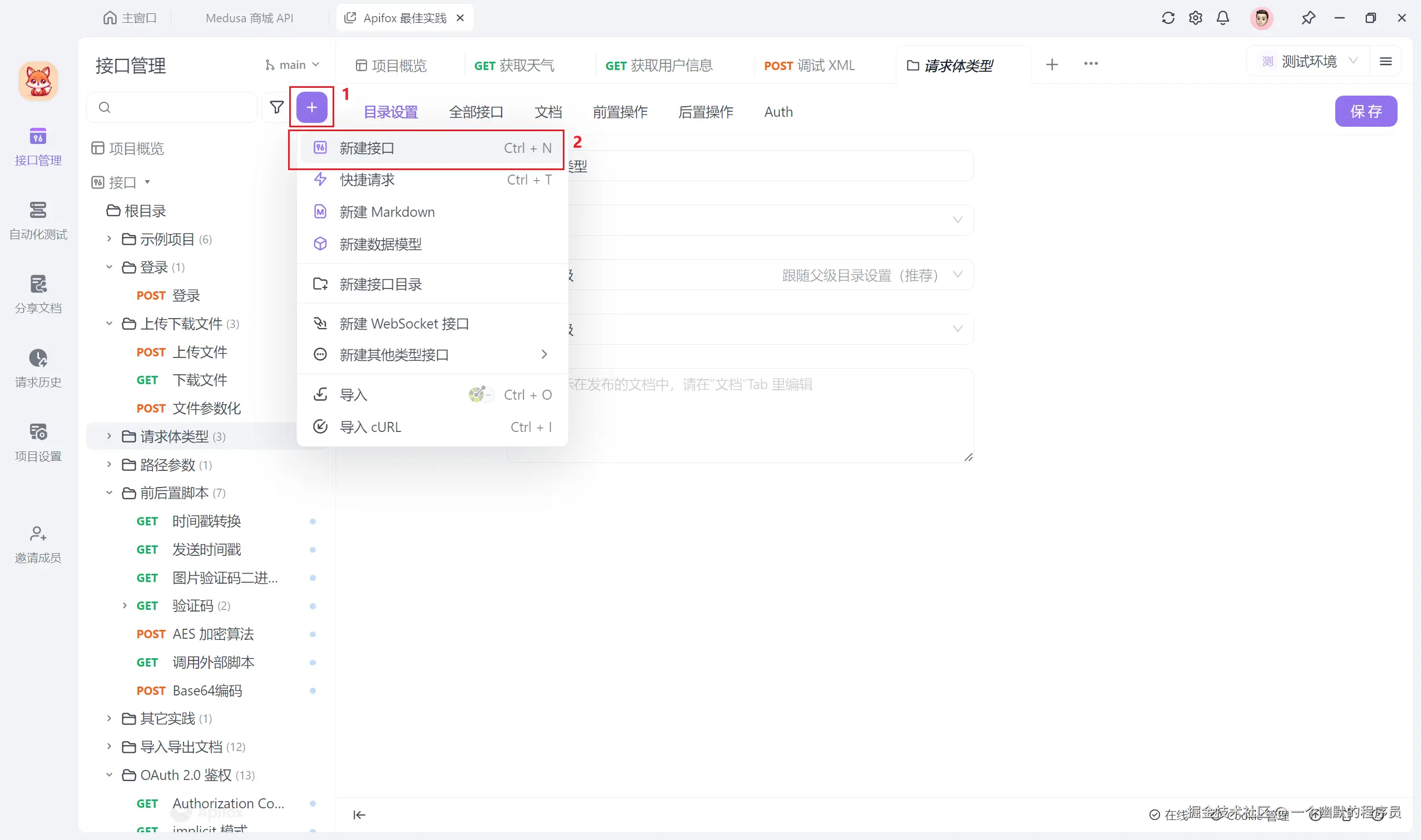Open the settings gear in the title bar
This screenshot has width=1422, height=840.
[x=1195, y=18]
